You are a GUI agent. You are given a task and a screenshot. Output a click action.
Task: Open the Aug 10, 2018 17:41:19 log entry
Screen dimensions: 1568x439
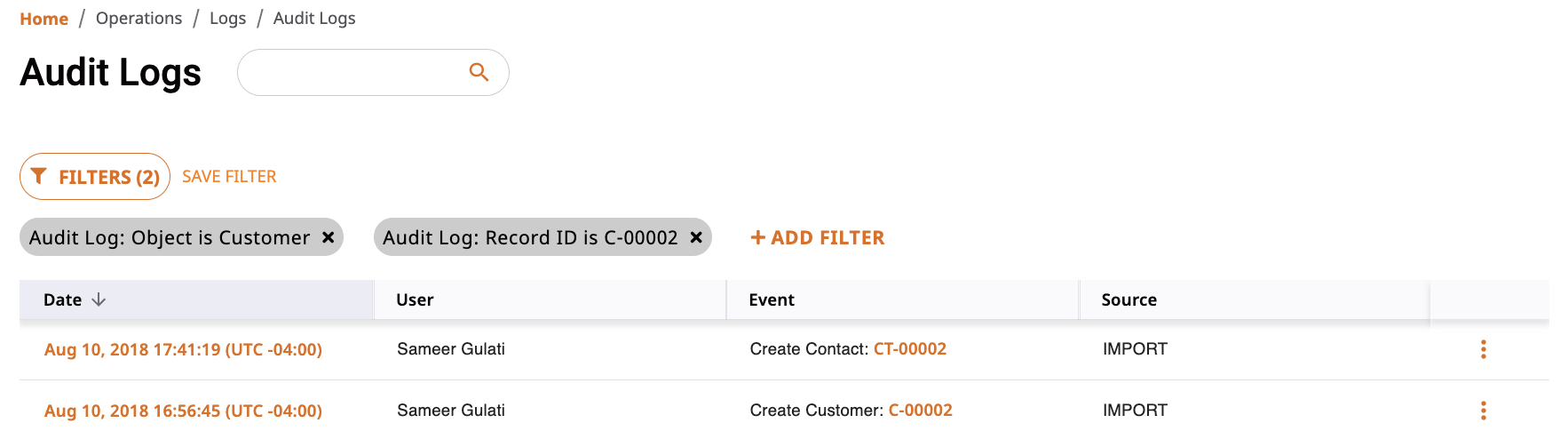(183, 349)
